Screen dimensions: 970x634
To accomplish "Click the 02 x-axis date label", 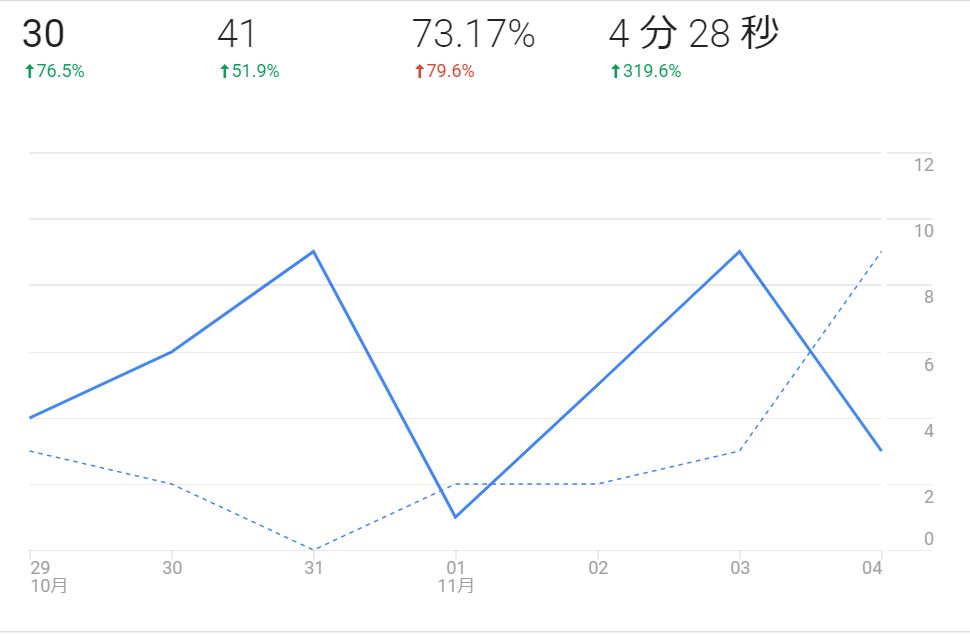I will click(597, 568).
